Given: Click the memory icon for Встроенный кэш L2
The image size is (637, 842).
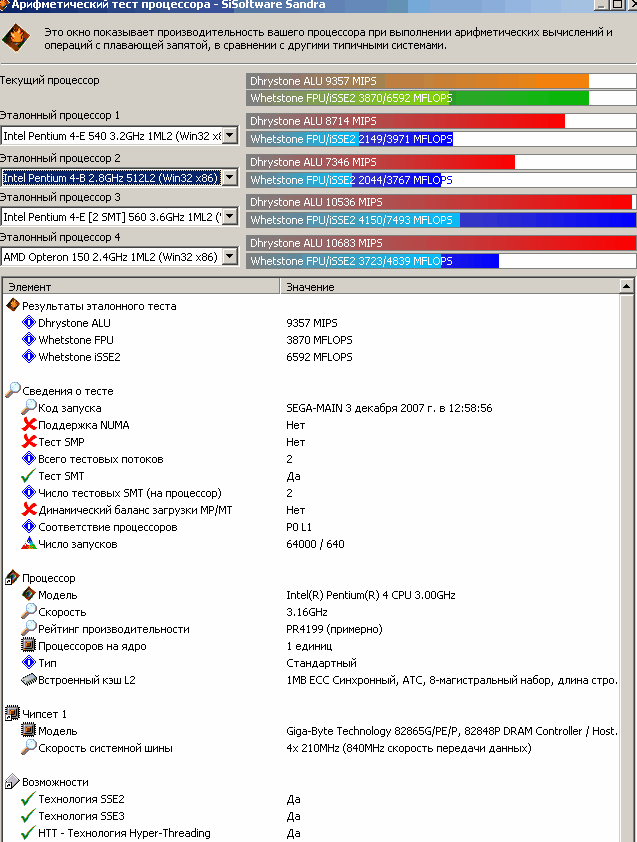Looking at the screenshot, I should click(x=28, y=680).
